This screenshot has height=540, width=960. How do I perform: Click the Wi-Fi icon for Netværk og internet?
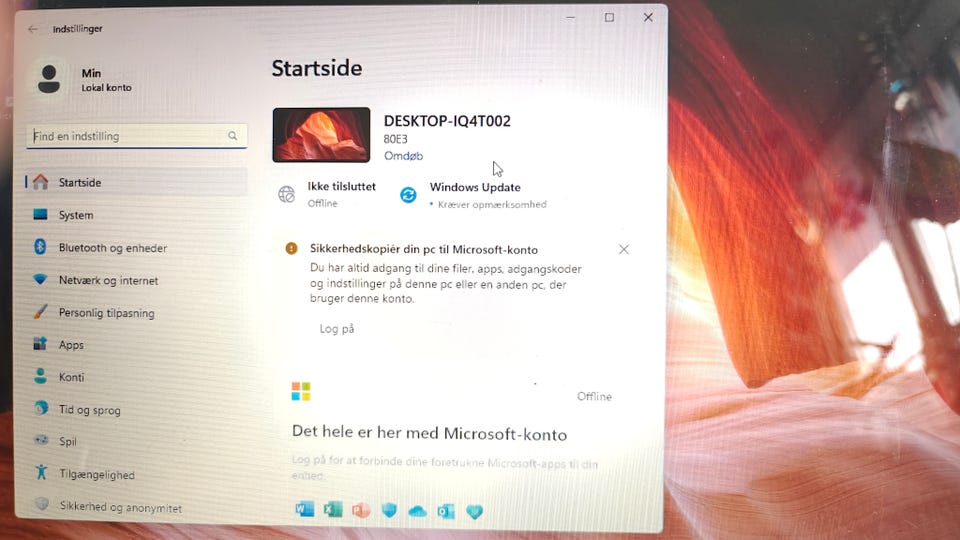pyautogui.click(x=40, y=279)
